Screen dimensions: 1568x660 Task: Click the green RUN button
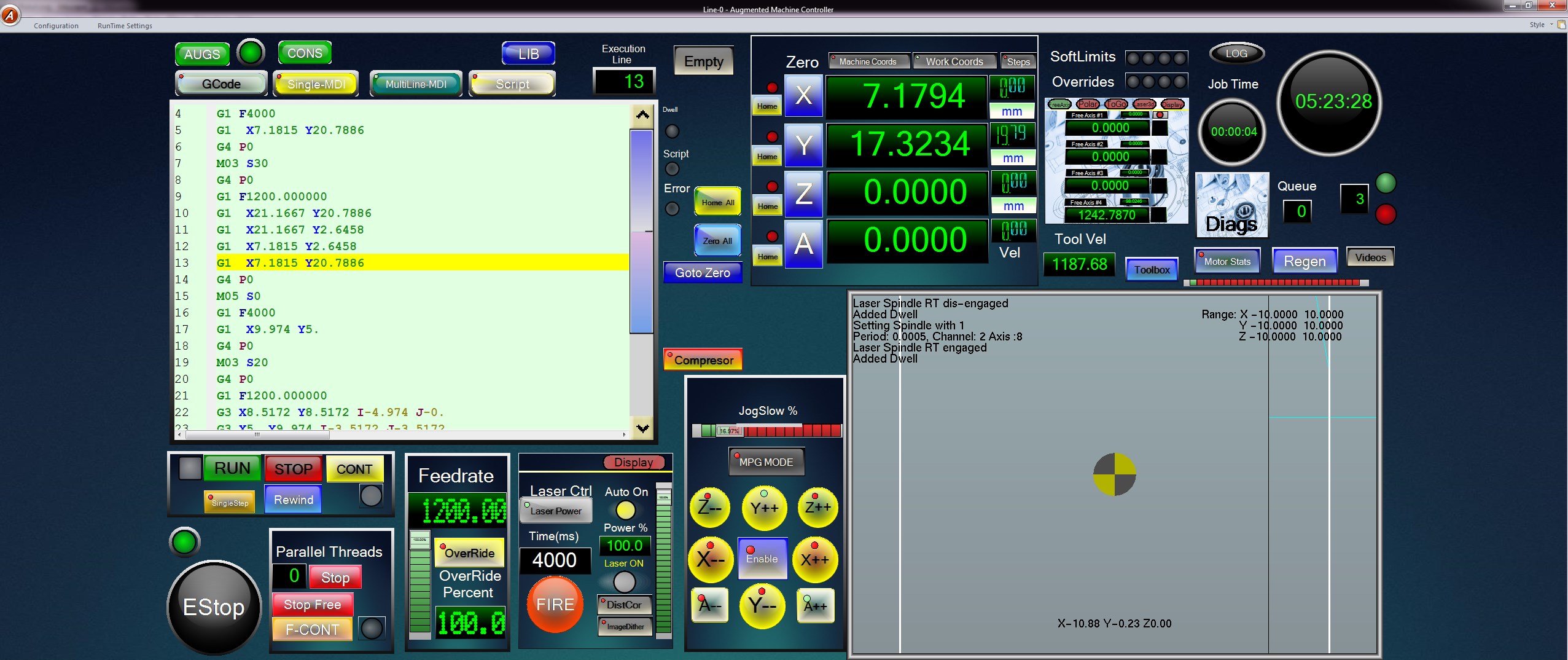[x=232, y=468]
